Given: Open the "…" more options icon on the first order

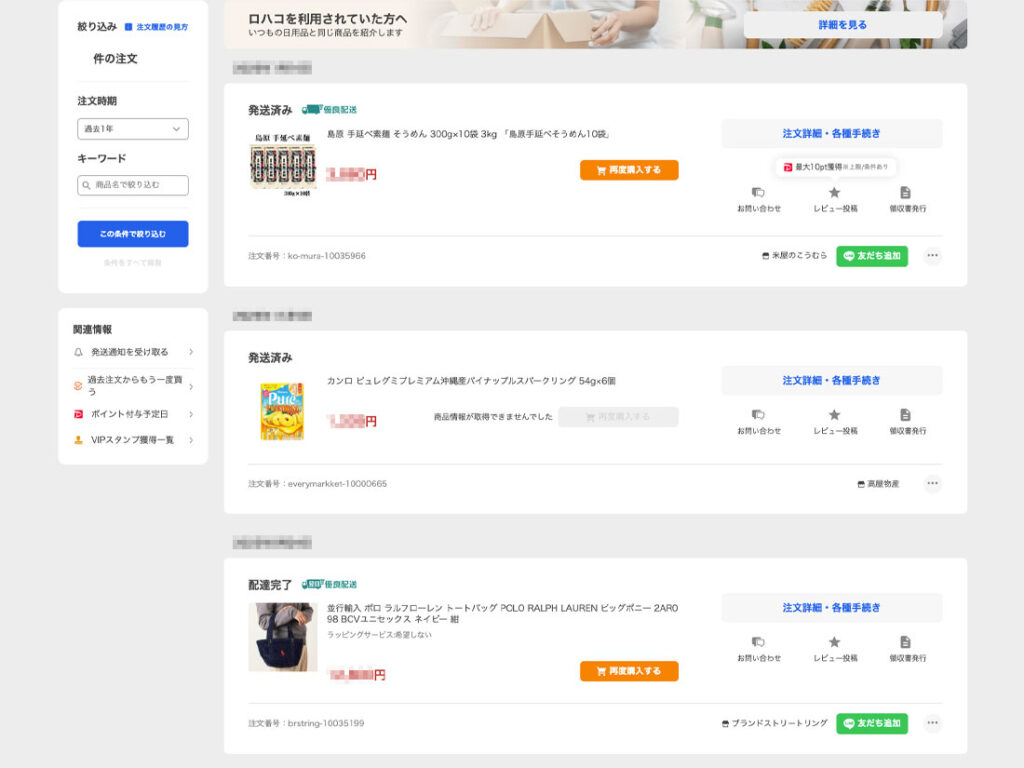Looking at the screenshot, I should (932, 256).
